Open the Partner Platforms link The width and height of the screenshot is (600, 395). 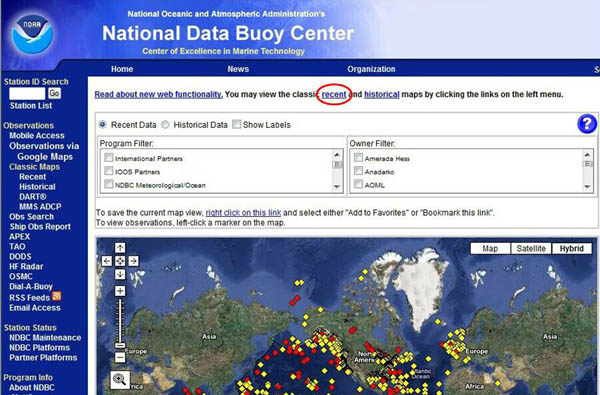43,357
